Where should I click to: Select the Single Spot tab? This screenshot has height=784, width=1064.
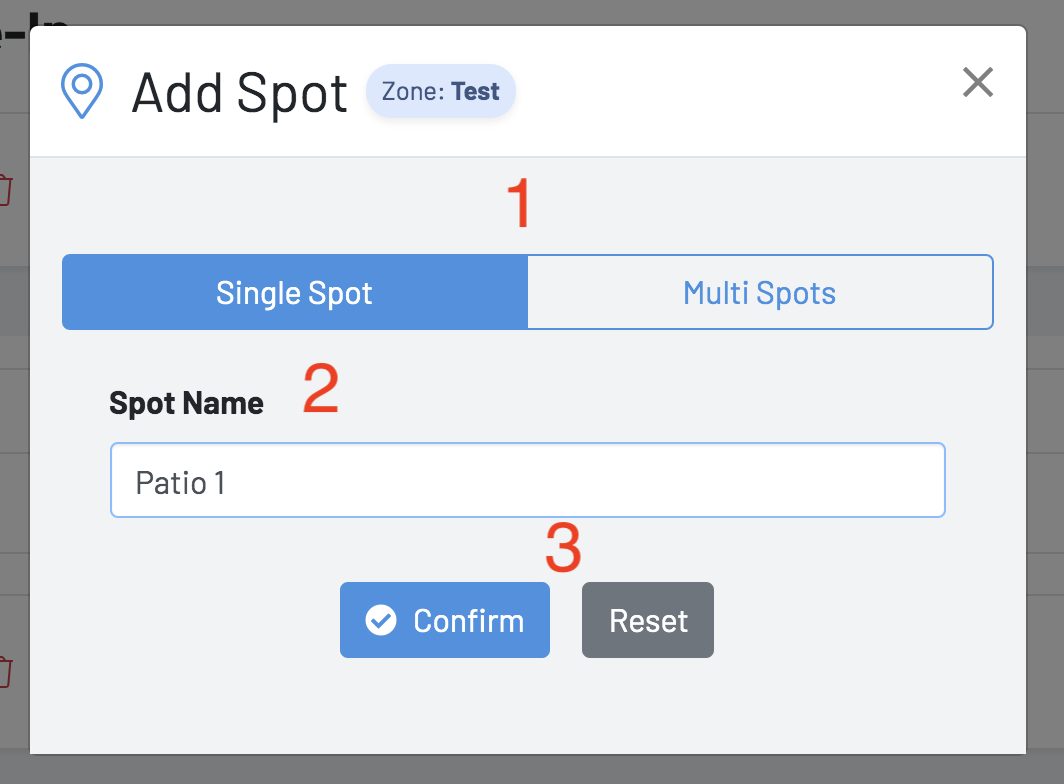[x=294, y=292]
